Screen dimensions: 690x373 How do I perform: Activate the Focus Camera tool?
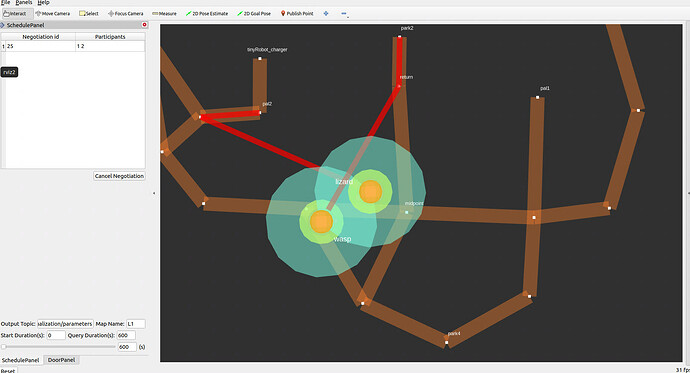point(125,13)
